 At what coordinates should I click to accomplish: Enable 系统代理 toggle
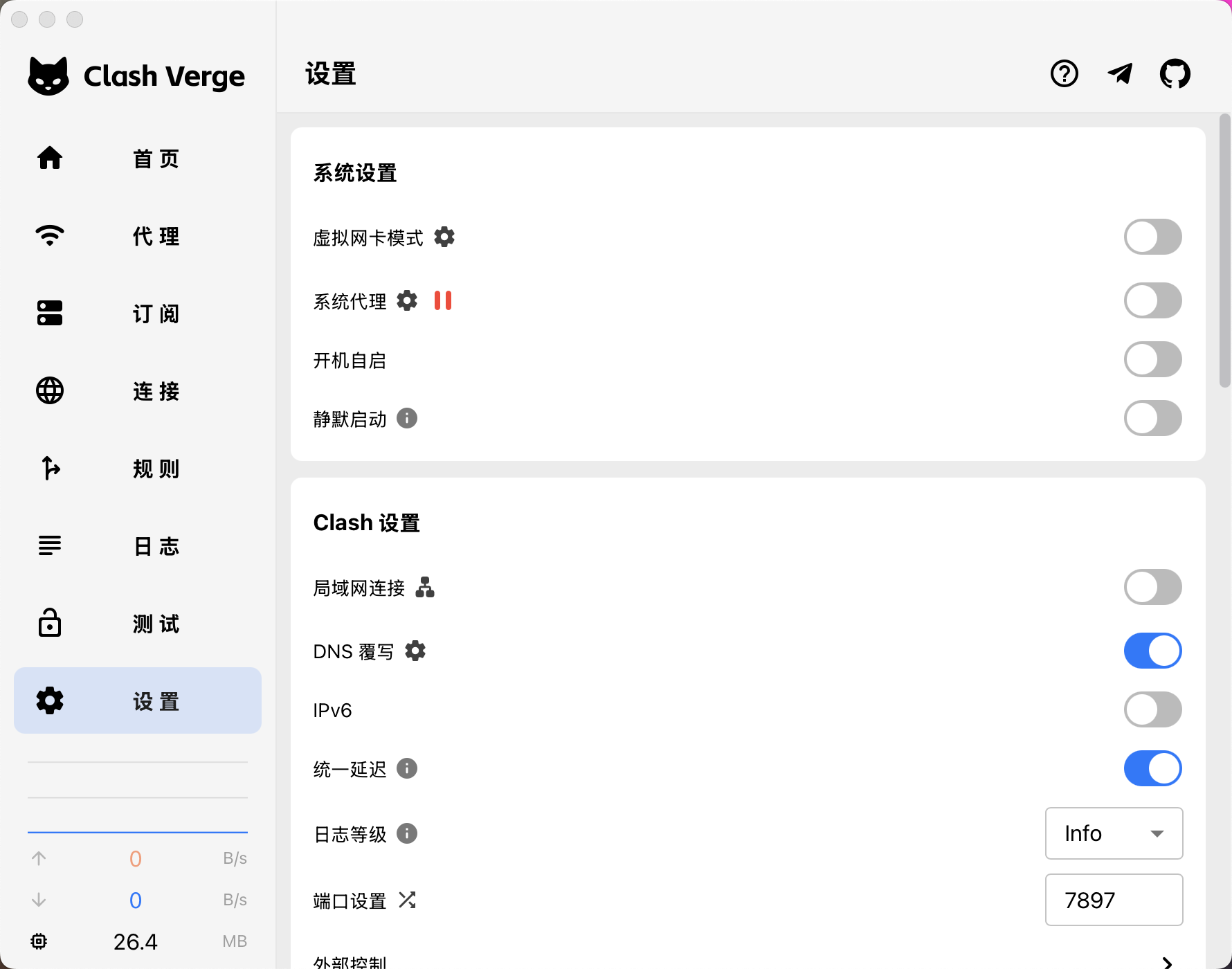(x=1152, y=300)
